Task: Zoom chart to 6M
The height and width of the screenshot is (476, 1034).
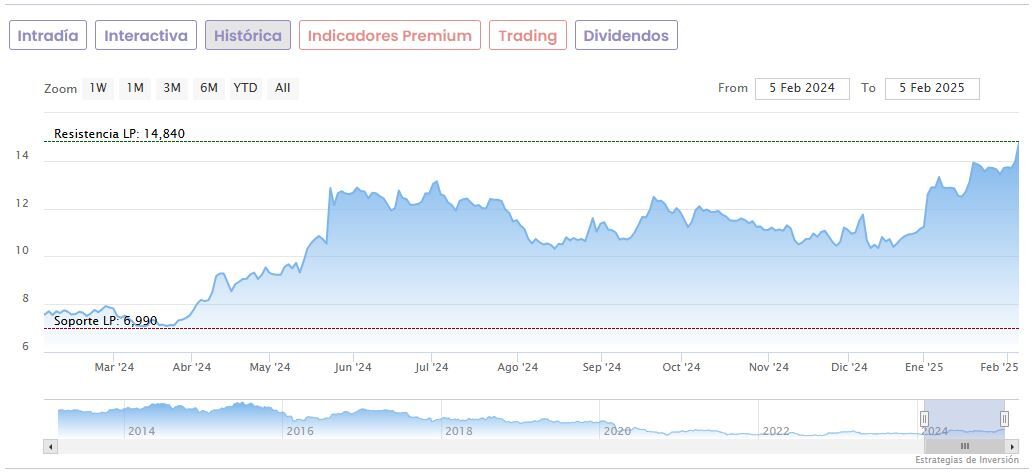Action: click(x=208, y=88)
